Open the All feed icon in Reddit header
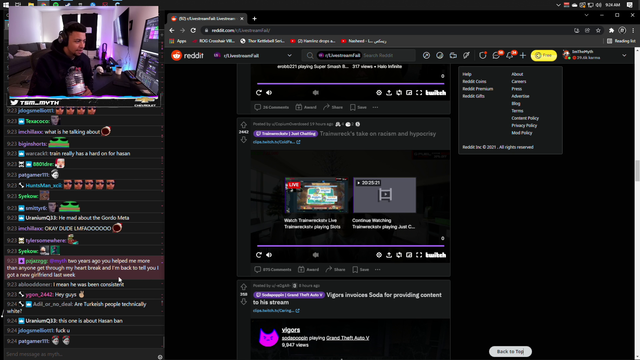Image resolution: width=640 pixels, height=360 pixels. coord(440,56)
